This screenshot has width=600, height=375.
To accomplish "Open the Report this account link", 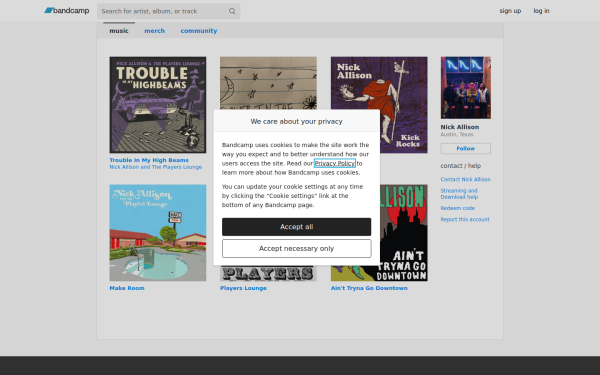I will pyautogui.click(x=465, y=219).
